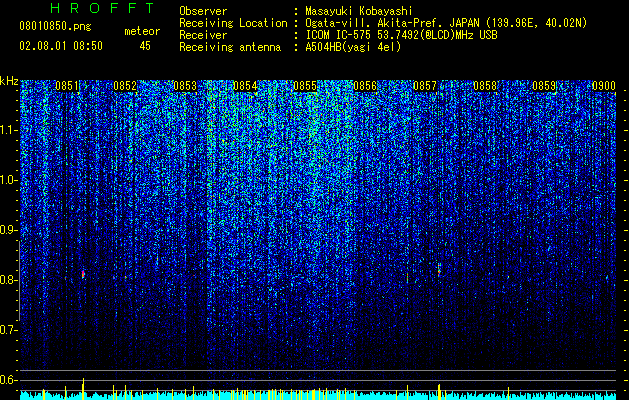Click the date stamp 02.08.01 08:50
The image size is (629, 400).
coord(61,46)
